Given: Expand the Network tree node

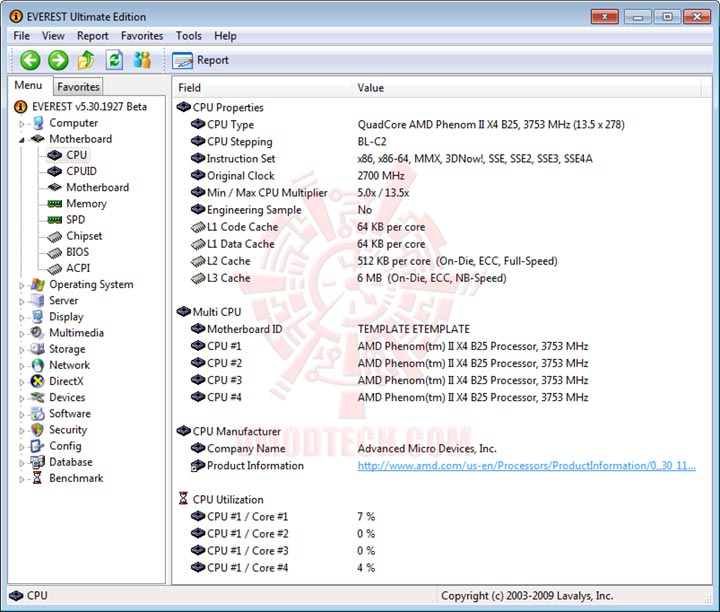Looking at the screenshot, I should 22,366.
